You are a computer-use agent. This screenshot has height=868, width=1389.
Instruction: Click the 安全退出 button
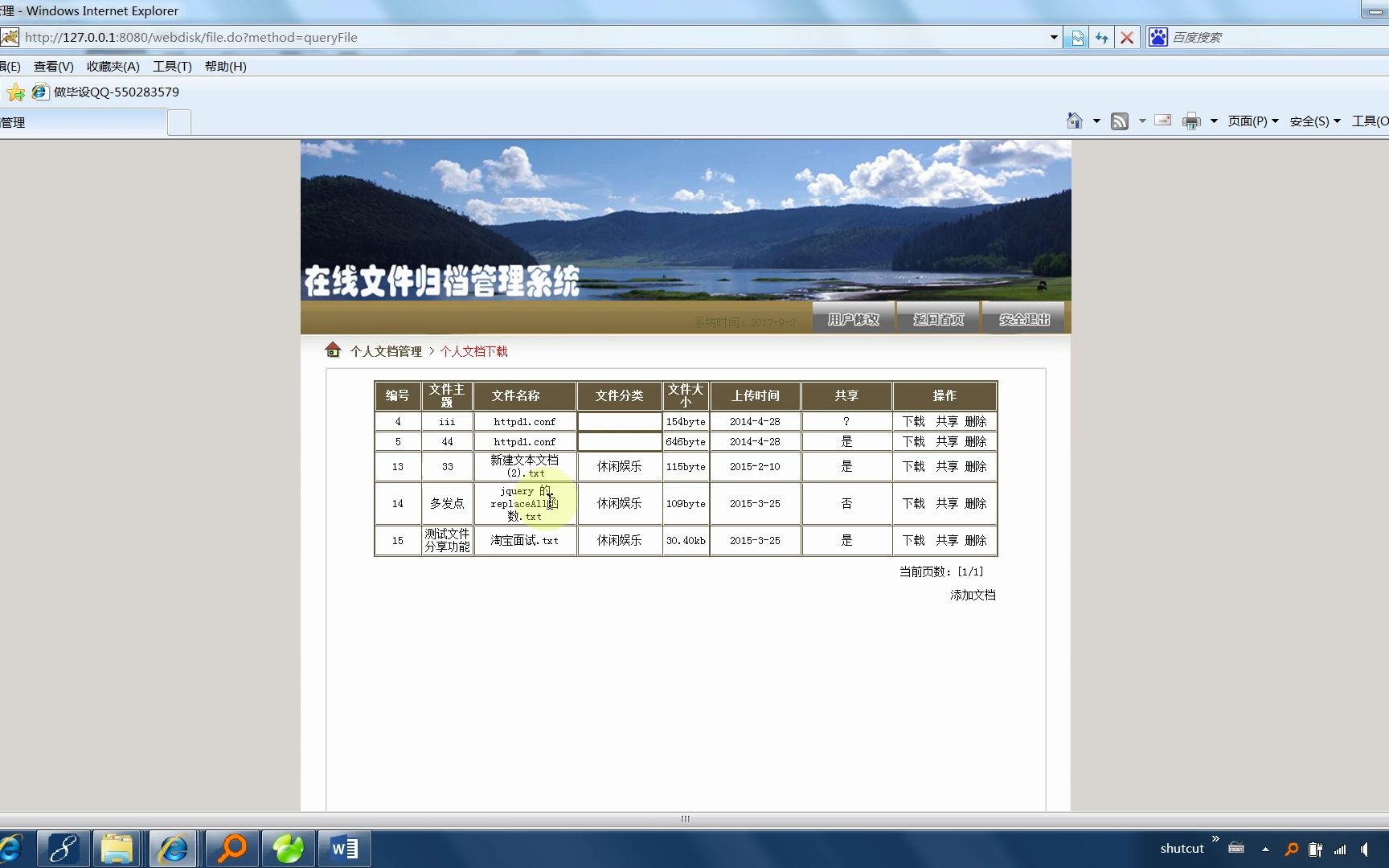pos(1022,318)
